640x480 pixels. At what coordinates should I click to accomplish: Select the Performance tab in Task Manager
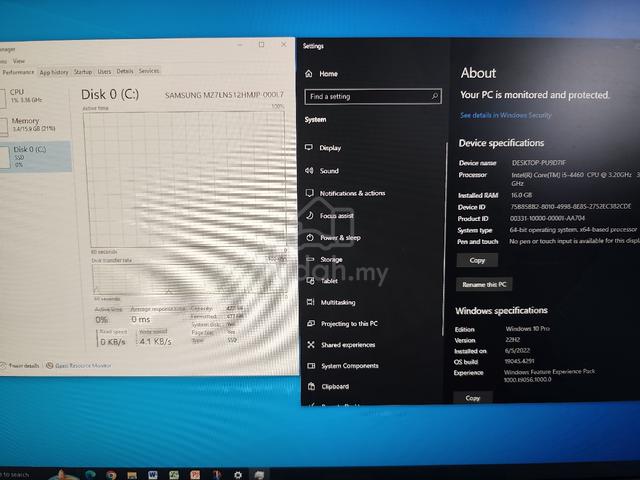pyautogui.click(x=18, y=72)
